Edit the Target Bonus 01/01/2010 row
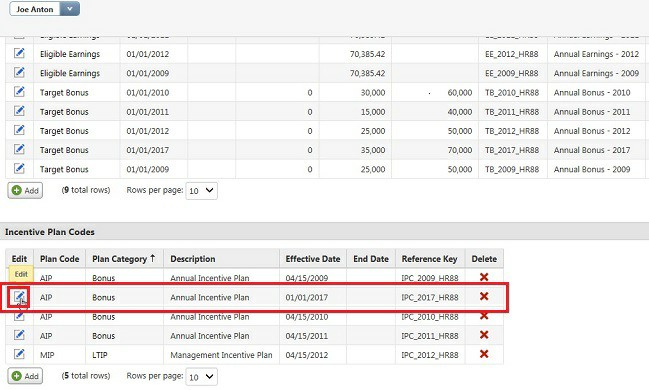 [19, 91]
